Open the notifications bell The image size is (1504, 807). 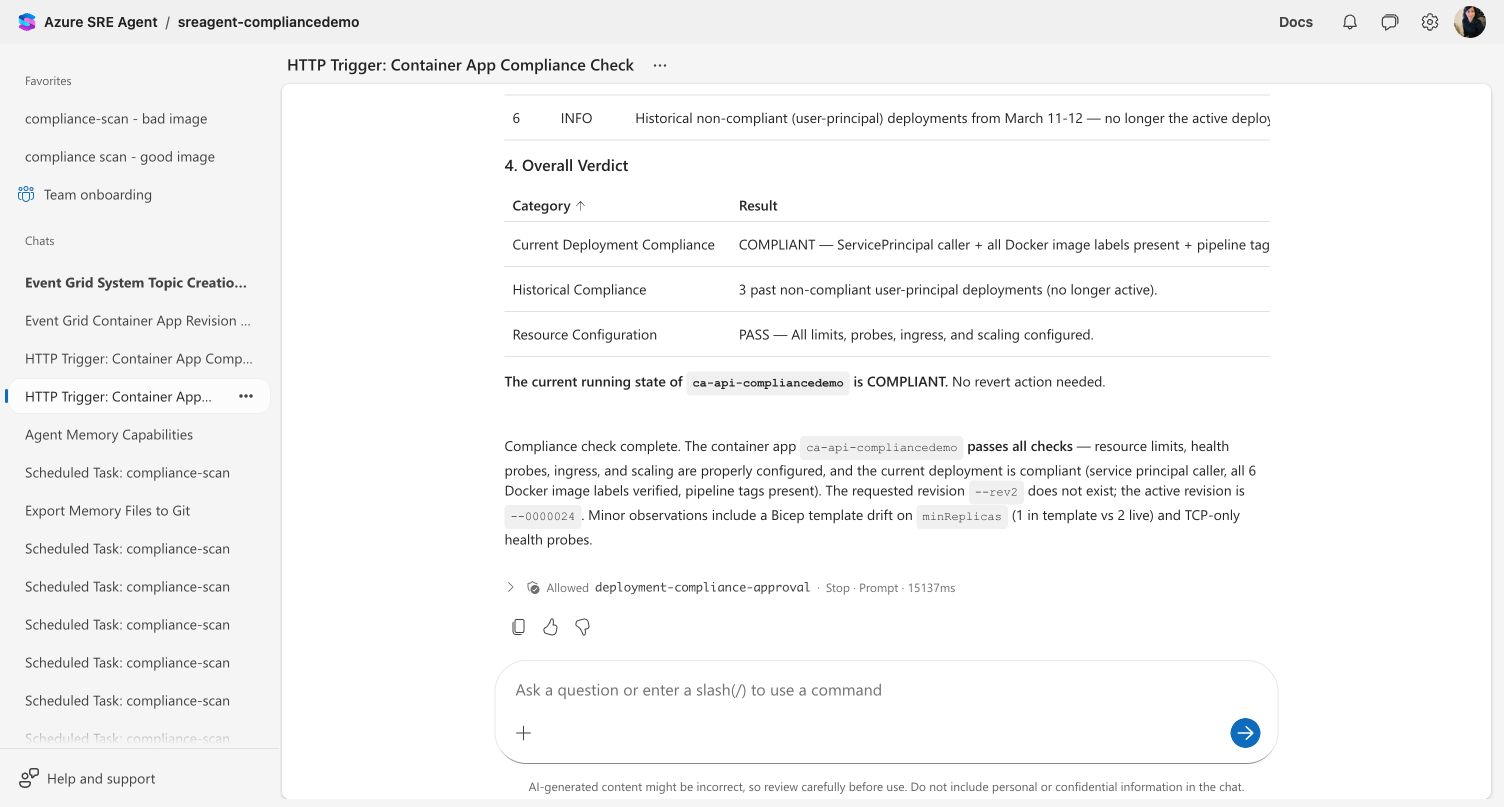(1350, 22)
